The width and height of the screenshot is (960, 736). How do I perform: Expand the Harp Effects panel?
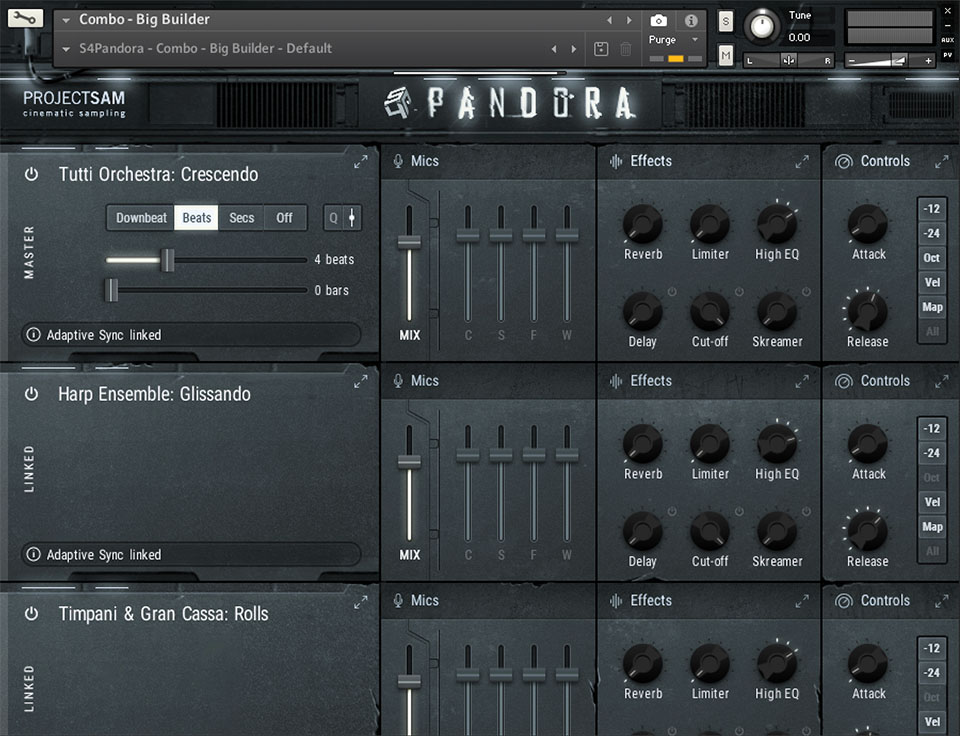tap(802, 381)
